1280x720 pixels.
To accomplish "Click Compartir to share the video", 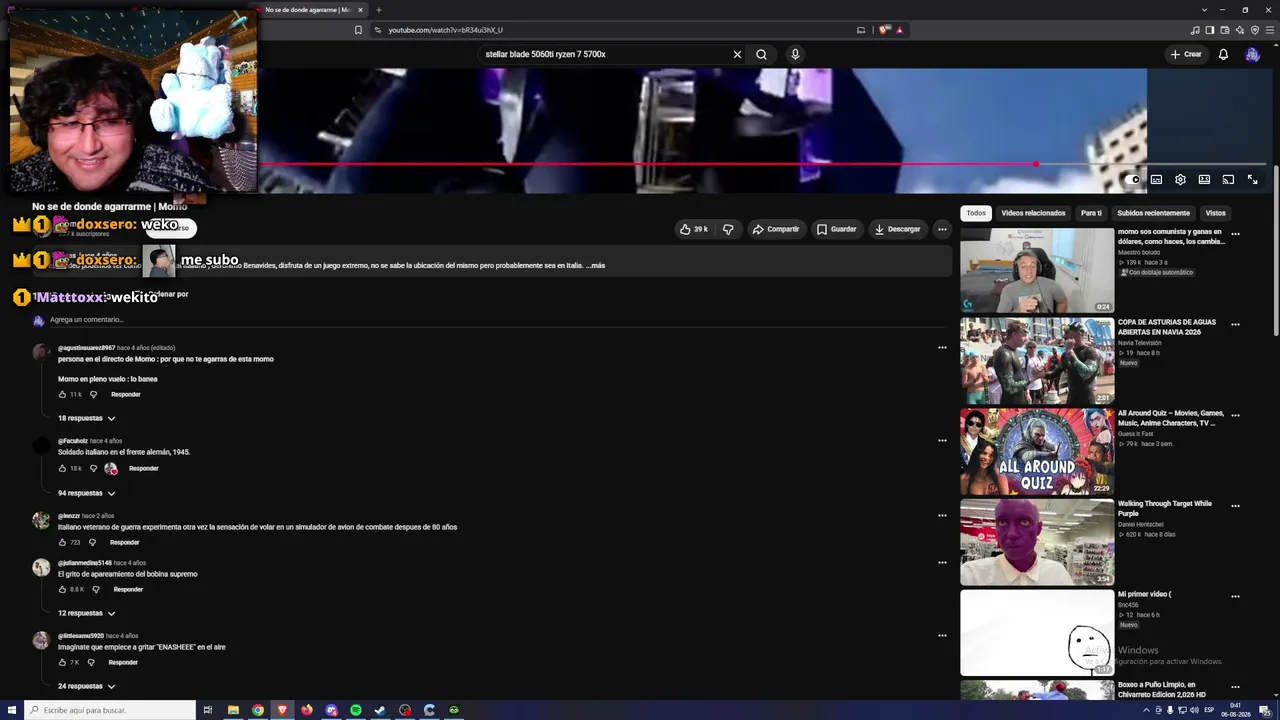I will click(x=776, y=229).
